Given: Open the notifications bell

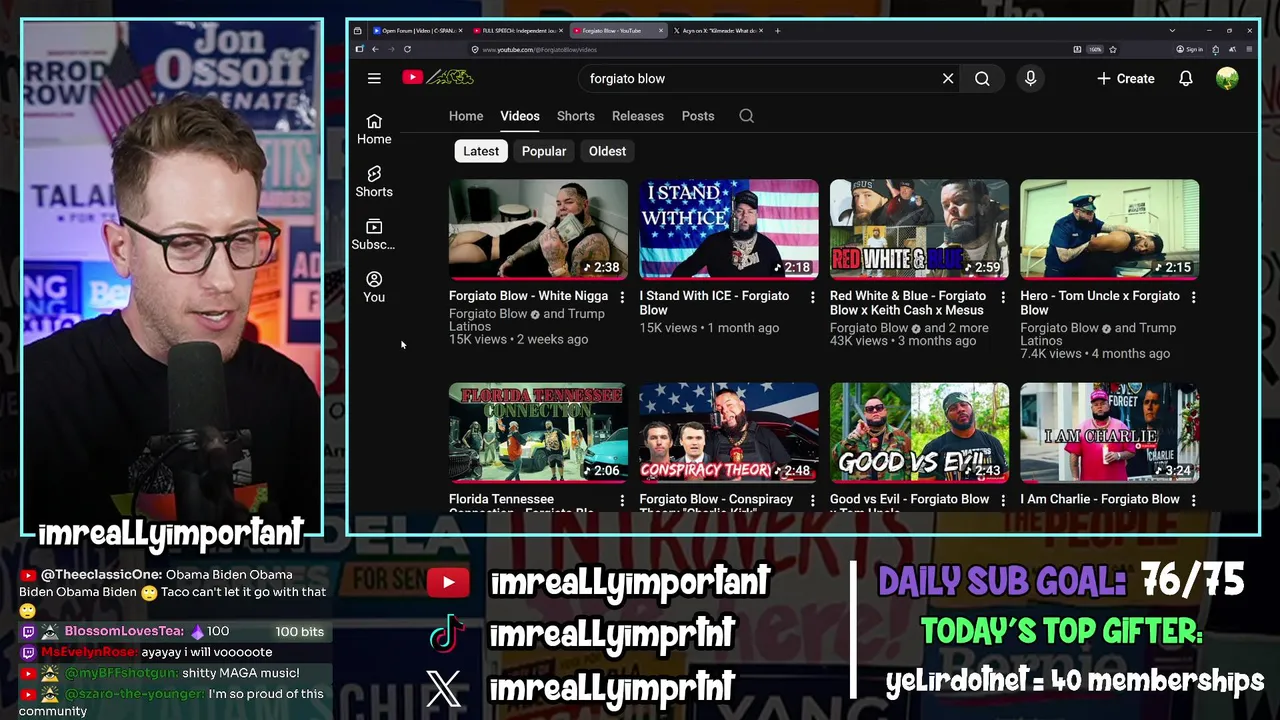Looking at the screenshot, I should 1186,78.
